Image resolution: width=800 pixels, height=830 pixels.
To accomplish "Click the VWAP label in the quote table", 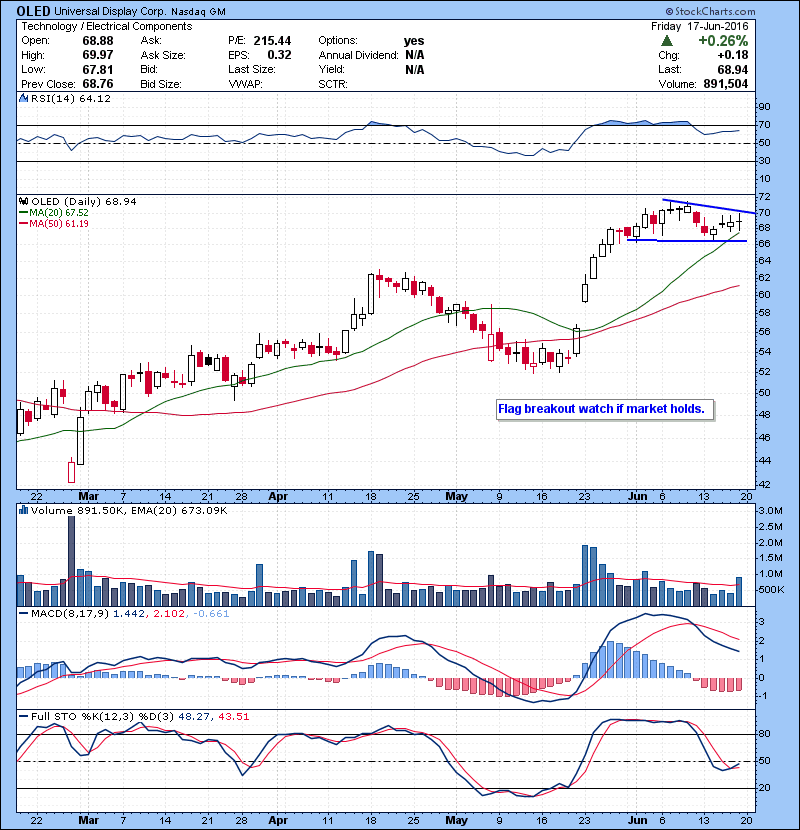I will pyautogui.click(x=245, y=84).
